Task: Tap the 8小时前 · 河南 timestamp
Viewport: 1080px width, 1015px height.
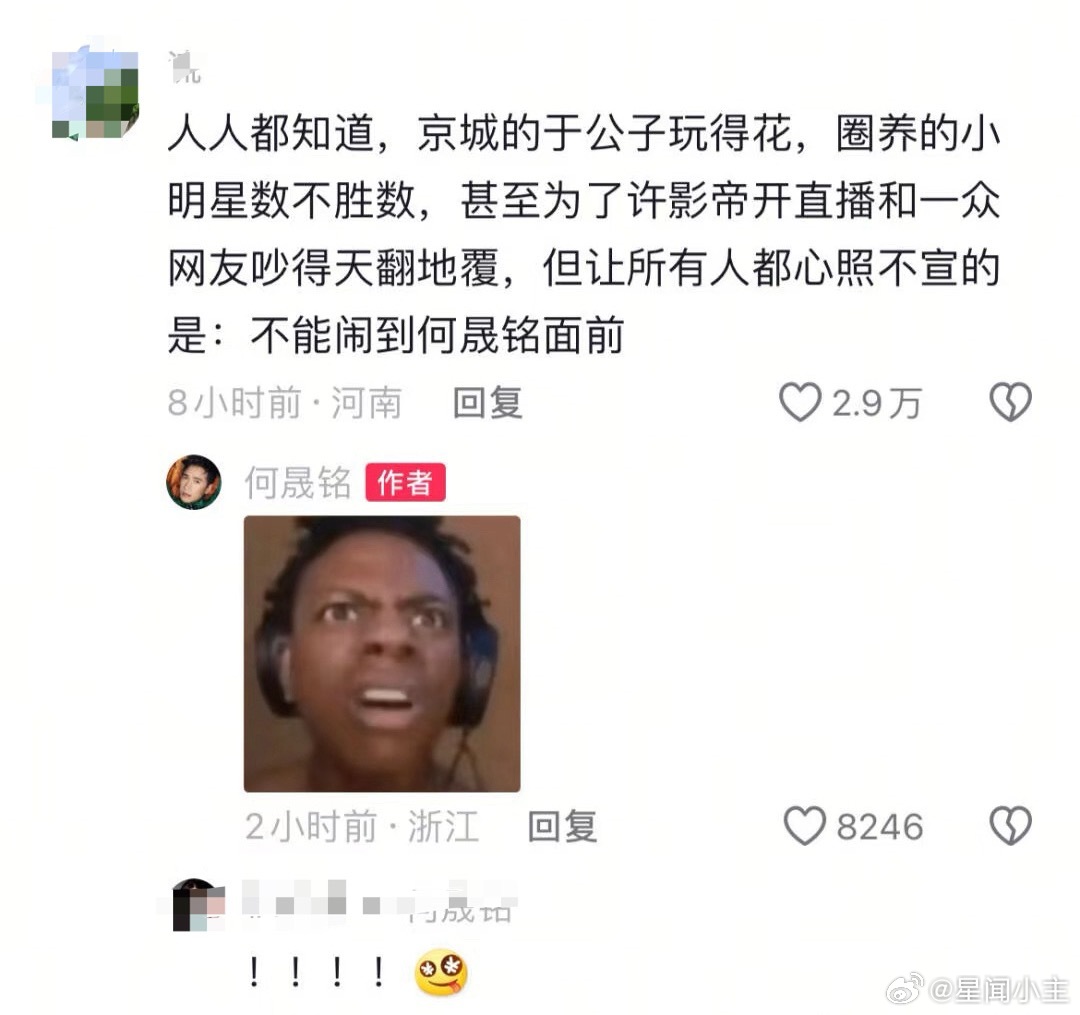Action: (284, 403)
